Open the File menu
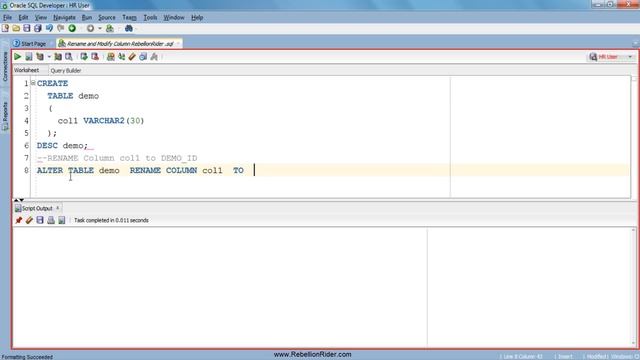Screen dimensions: 640x360 pos(7,18)
